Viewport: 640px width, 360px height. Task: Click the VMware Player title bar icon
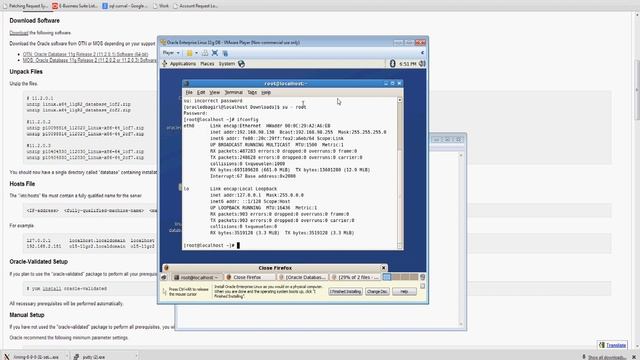(163, 42)
